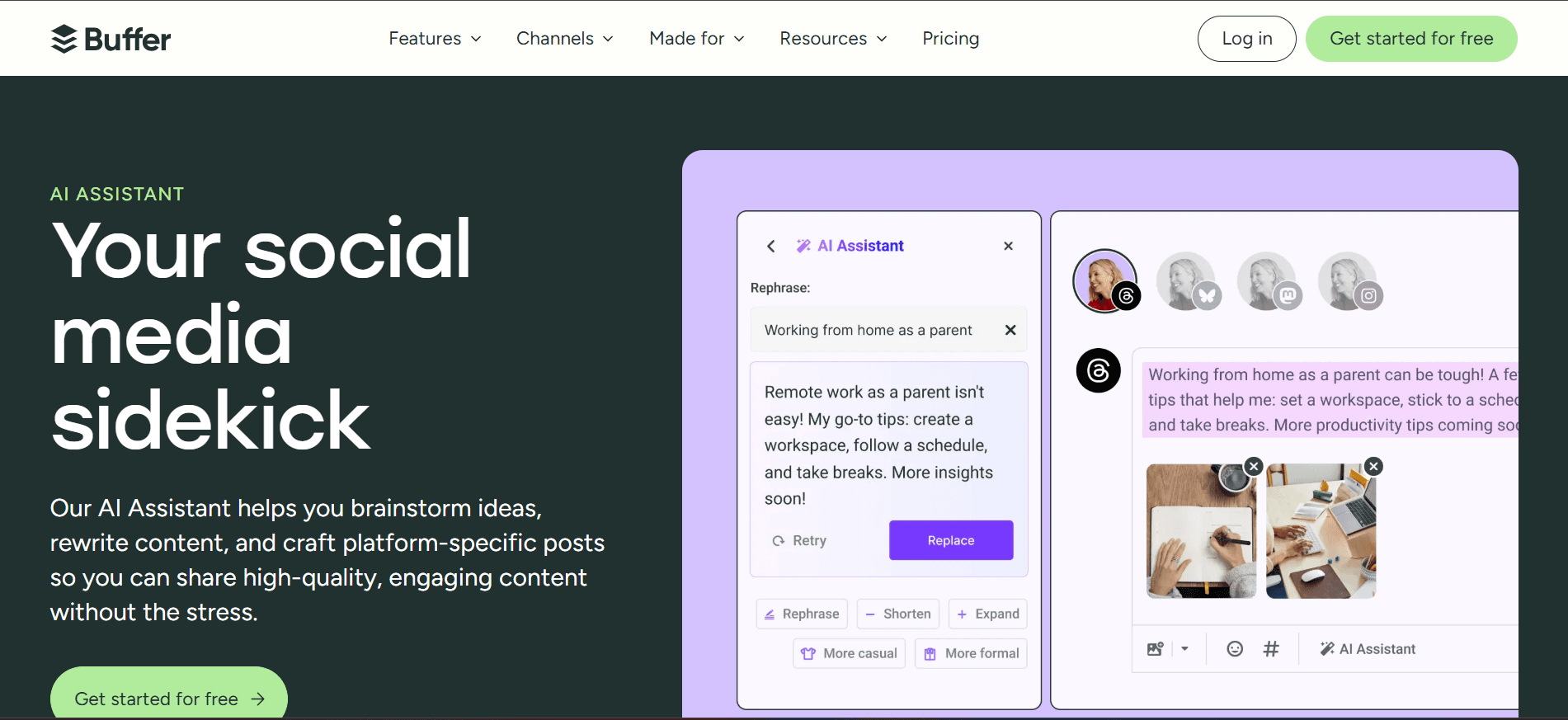Click into the post text about working from home
This screenshot has height=720, width=1568.
point(1330,400)
